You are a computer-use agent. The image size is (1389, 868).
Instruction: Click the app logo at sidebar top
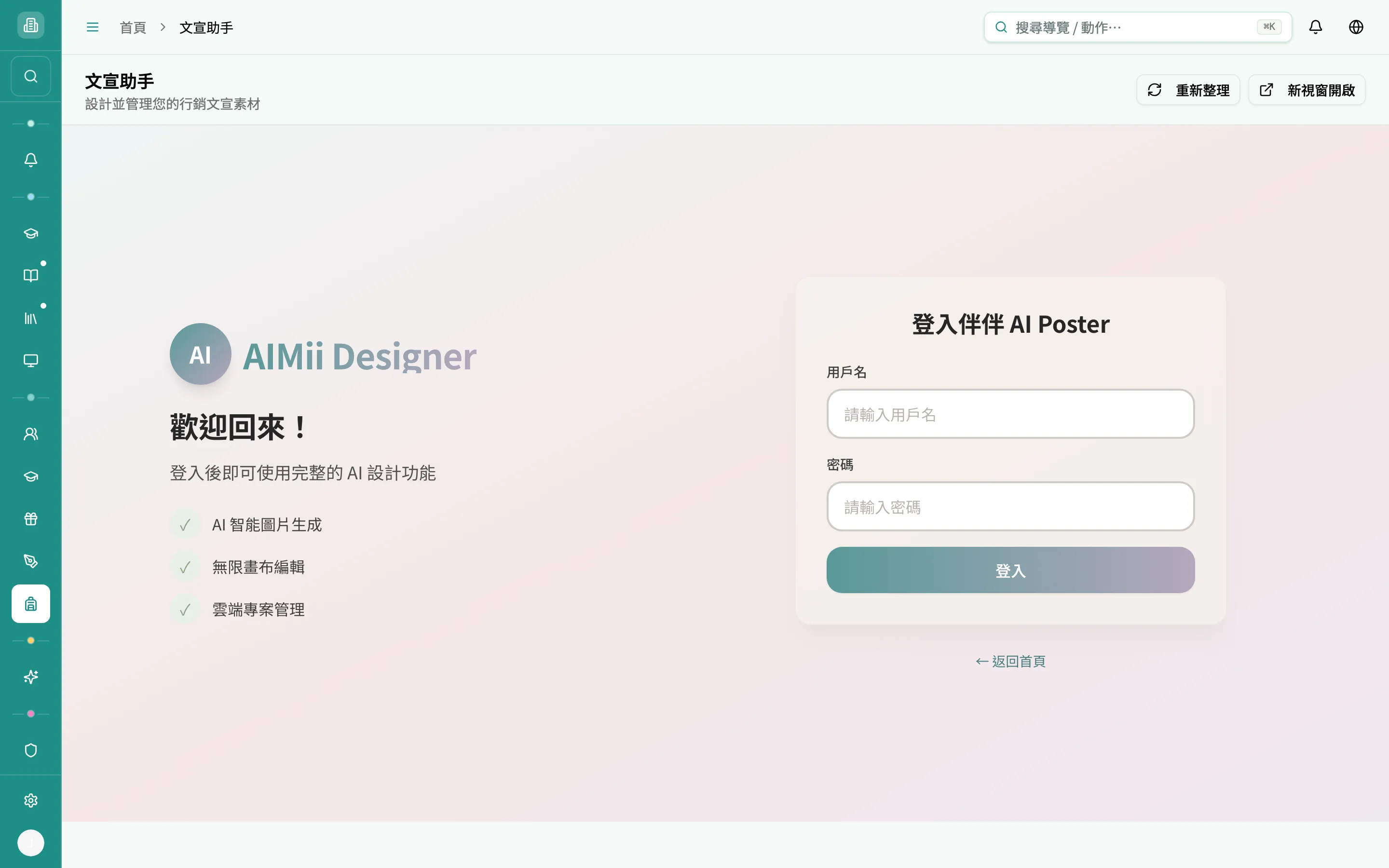[30, 25]
